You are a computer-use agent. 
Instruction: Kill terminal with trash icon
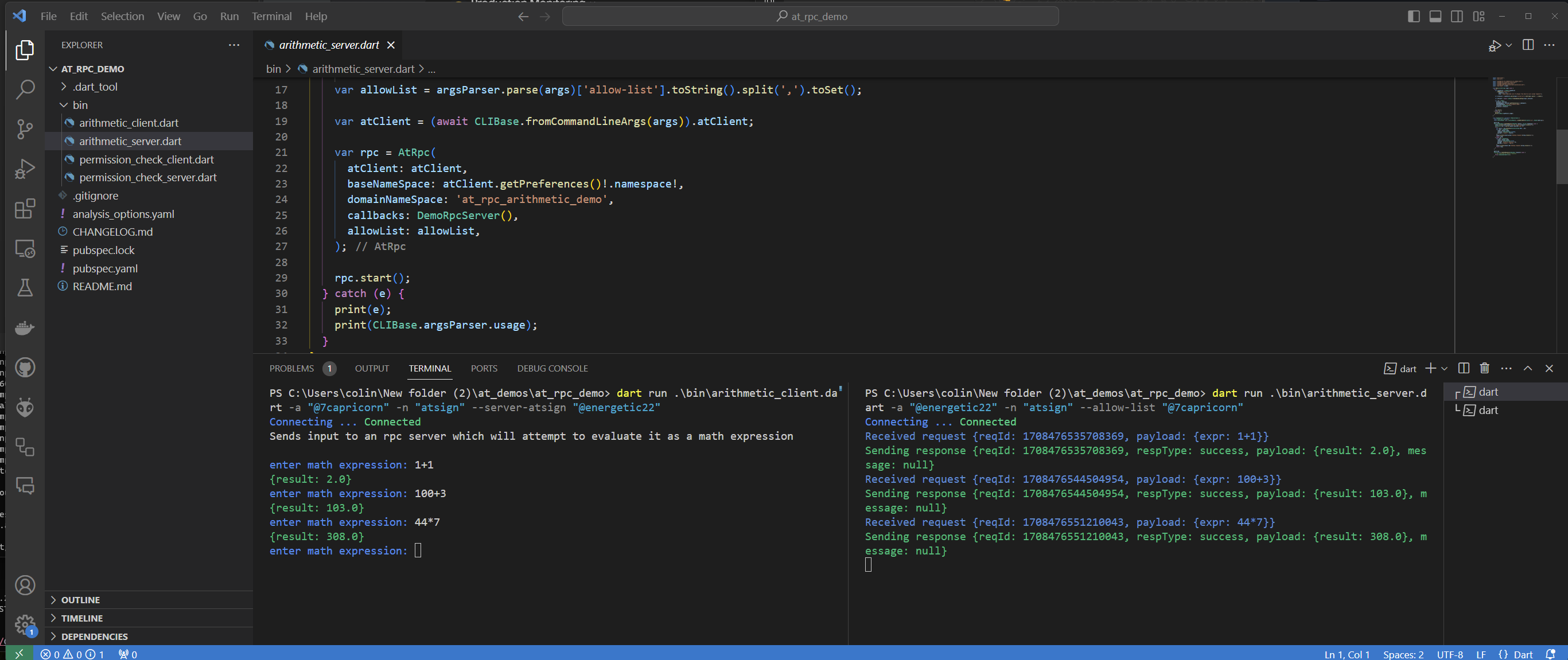1484,368
